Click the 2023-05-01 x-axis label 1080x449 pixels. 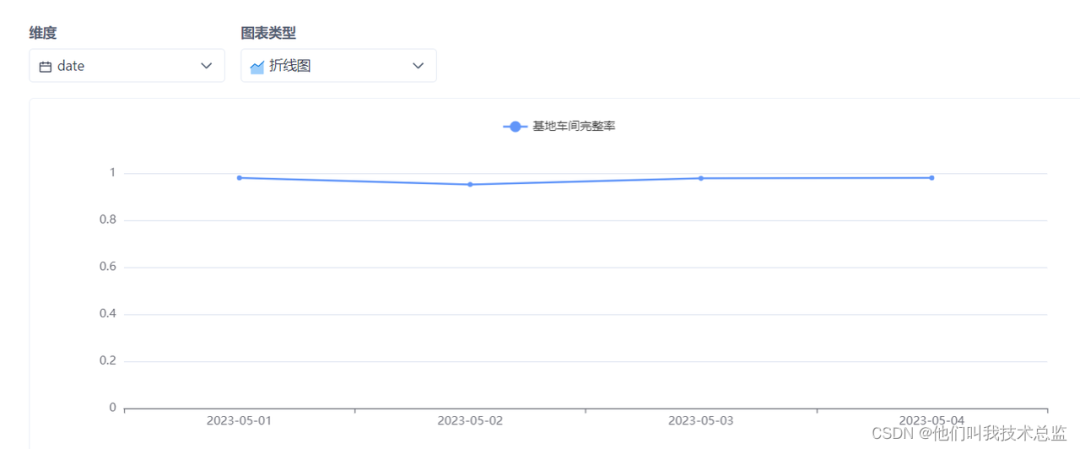tap(239, 421)
